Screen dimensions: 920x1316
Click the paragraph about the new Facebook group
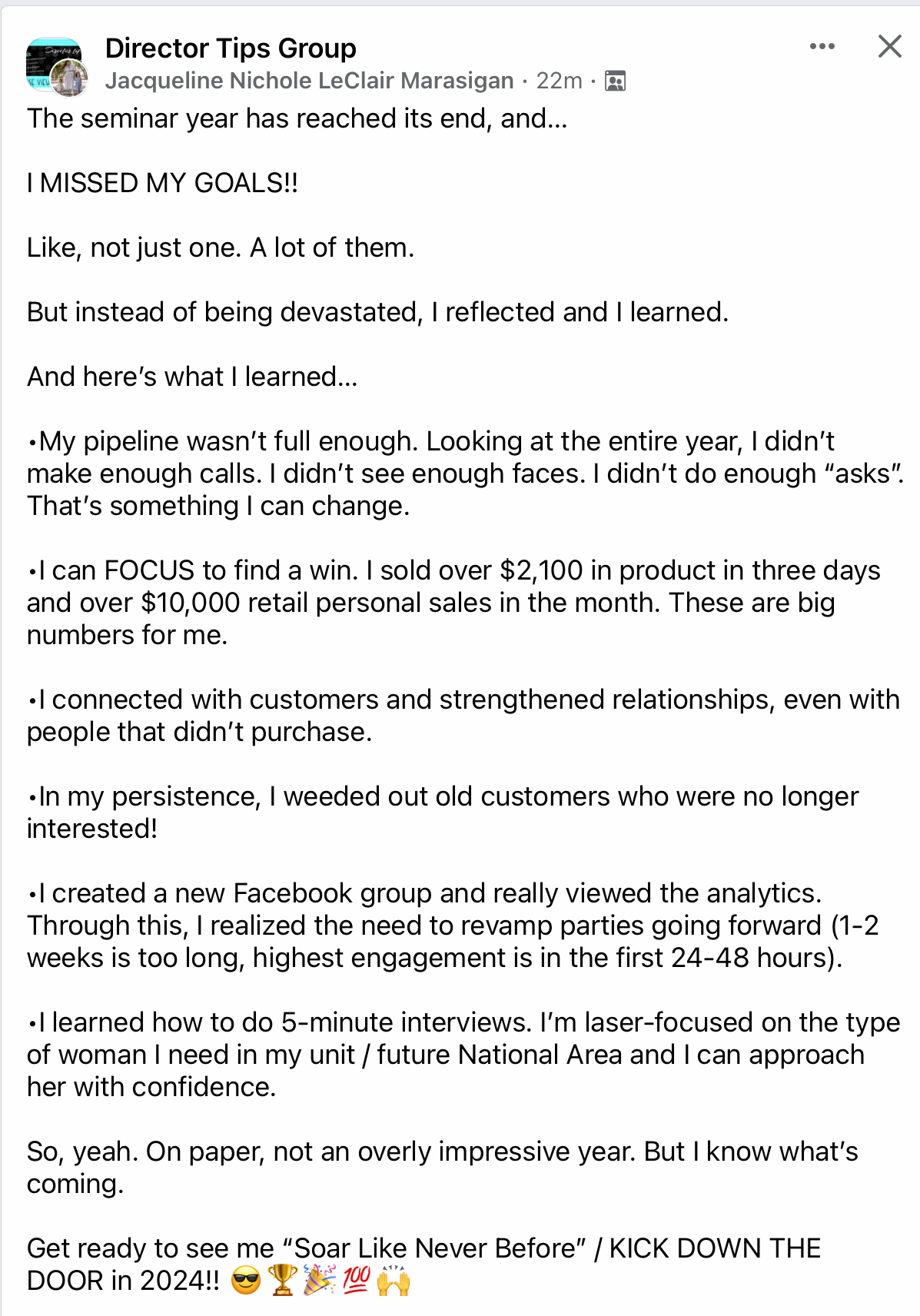453,926
